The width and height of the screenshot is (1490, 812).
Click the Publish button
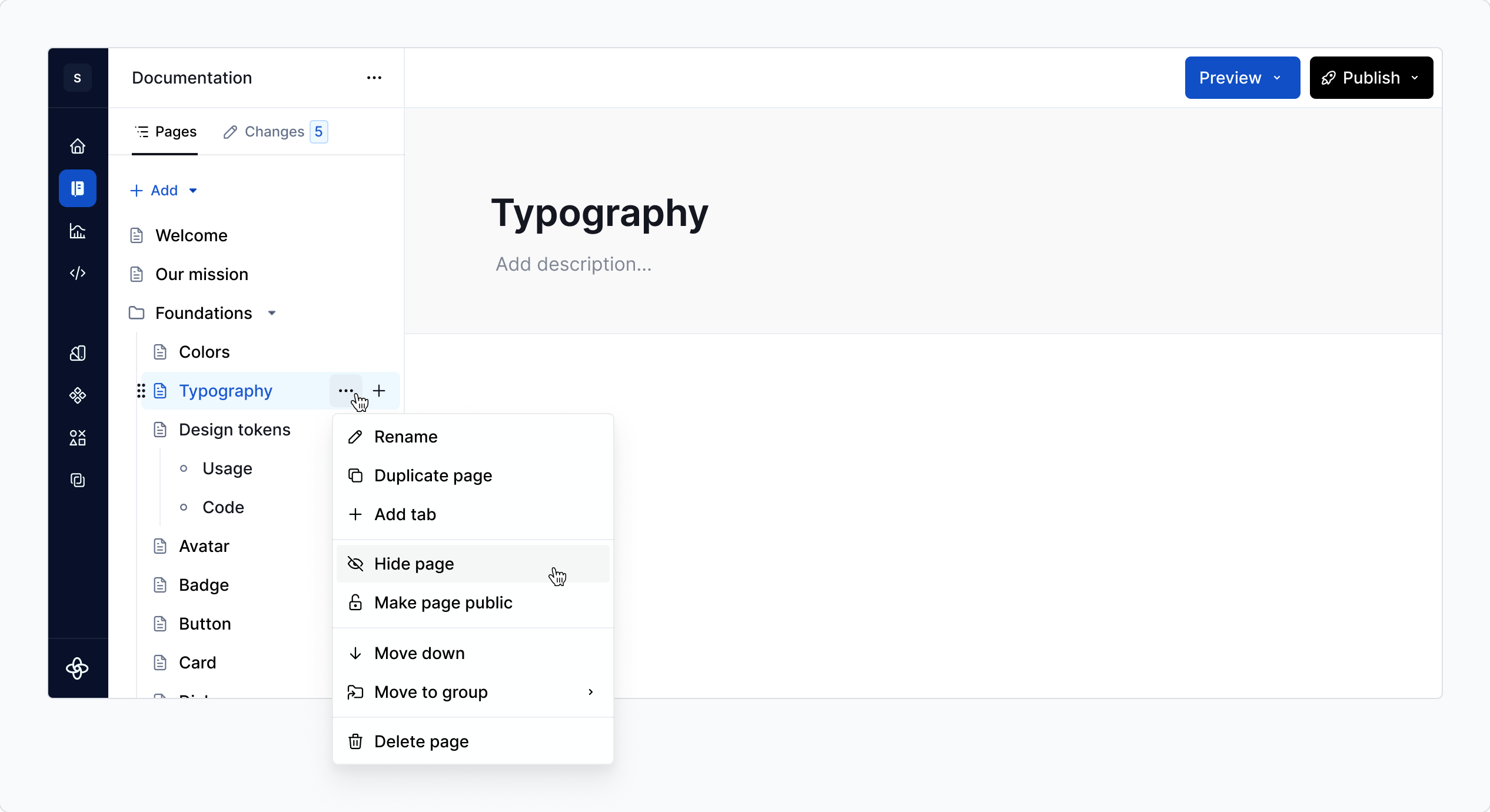[1371, 78]
